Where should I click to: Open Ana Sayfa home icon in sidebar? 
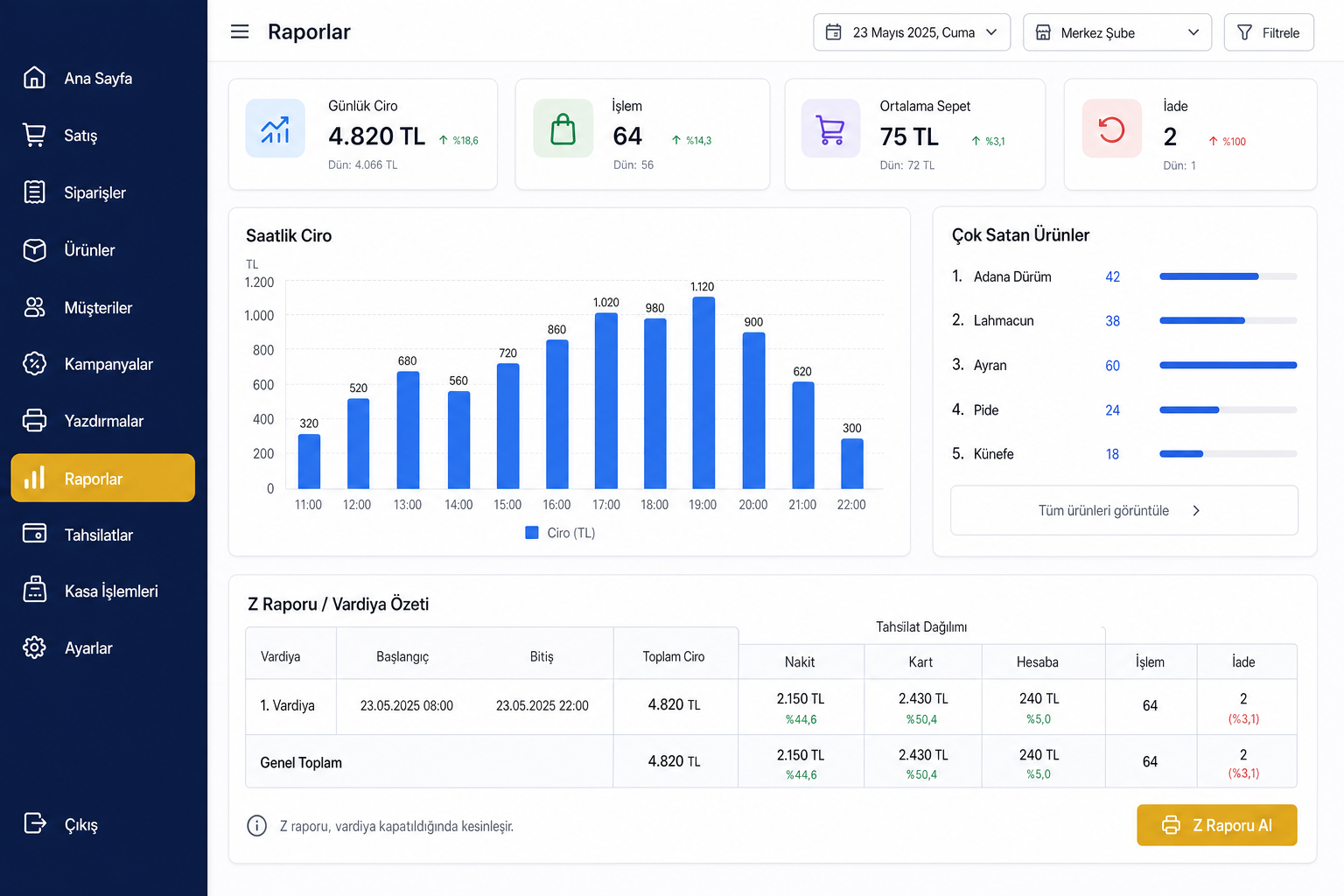(34, 78)
